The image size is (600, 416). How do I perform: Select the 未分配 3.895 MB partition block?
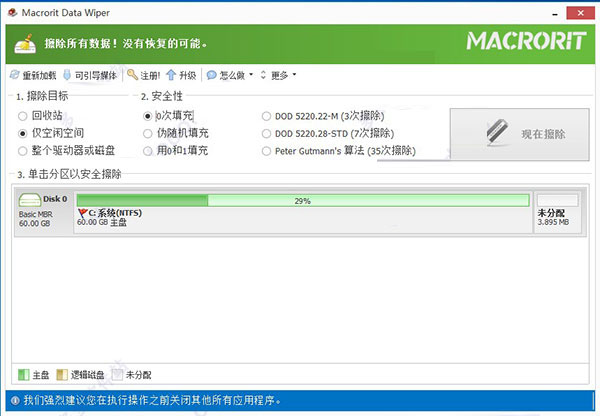click(558, 212)
